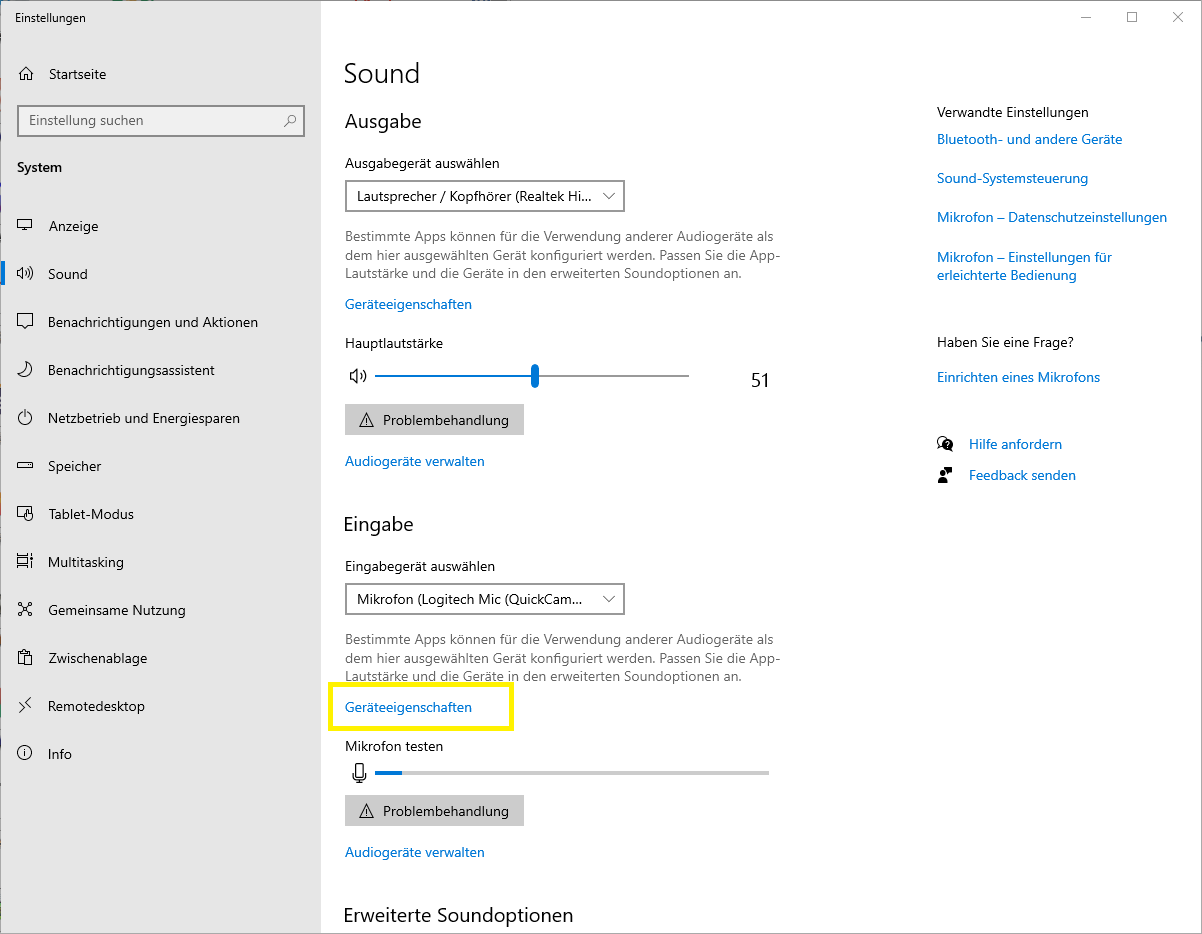Click the Gemeinsame Nutzung icon

coord(26,610)
